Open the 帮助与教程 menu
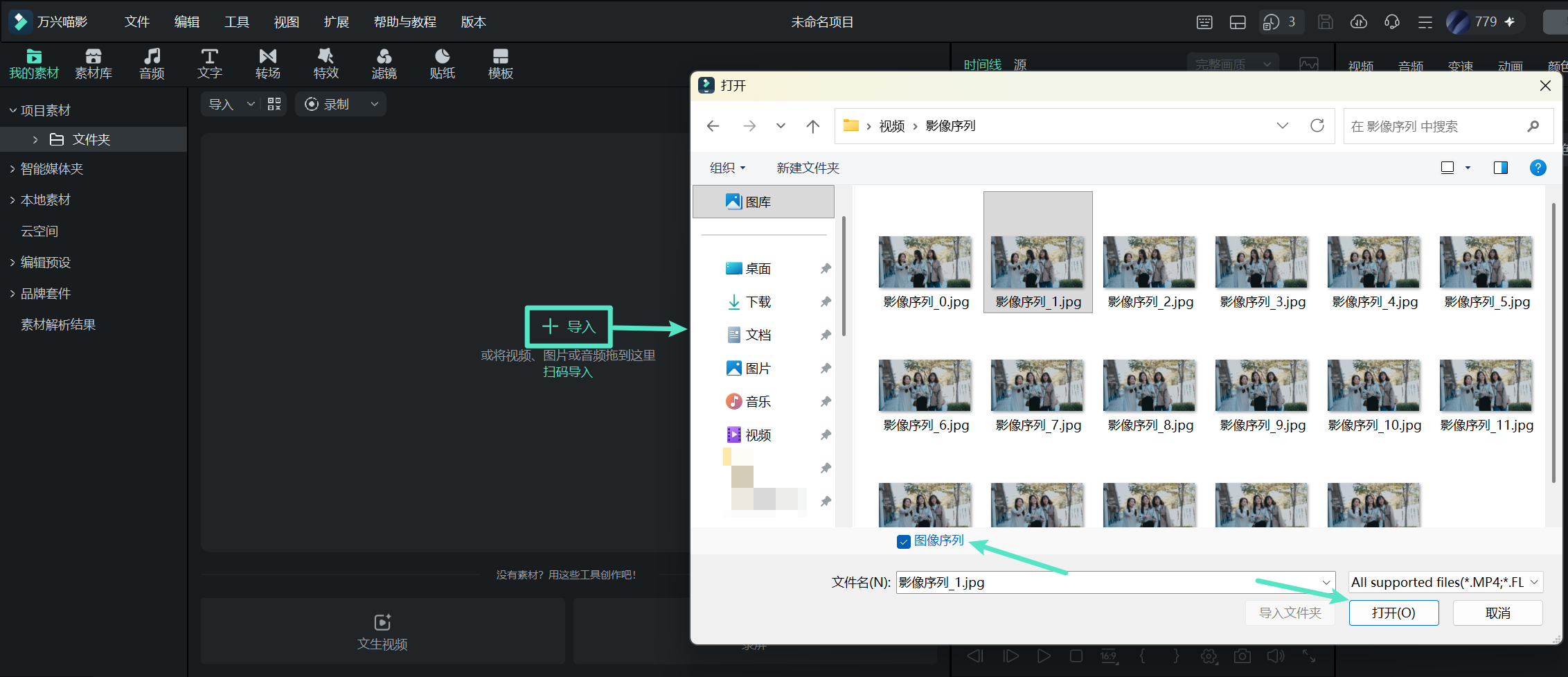This screenshot has height=677, width=1568. (x=405, y=22)
